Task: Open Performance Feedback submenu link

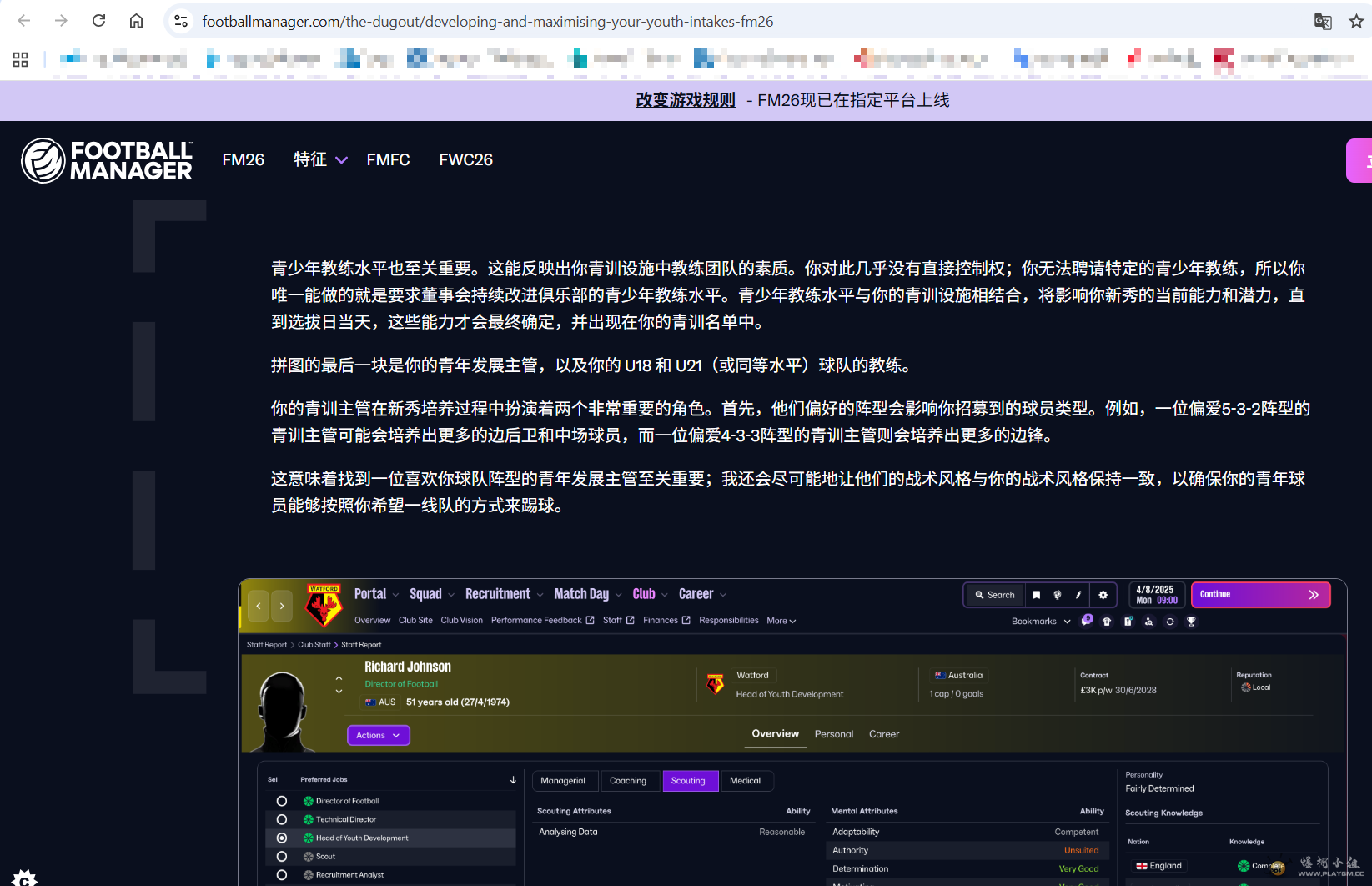Action: point(542,621)
